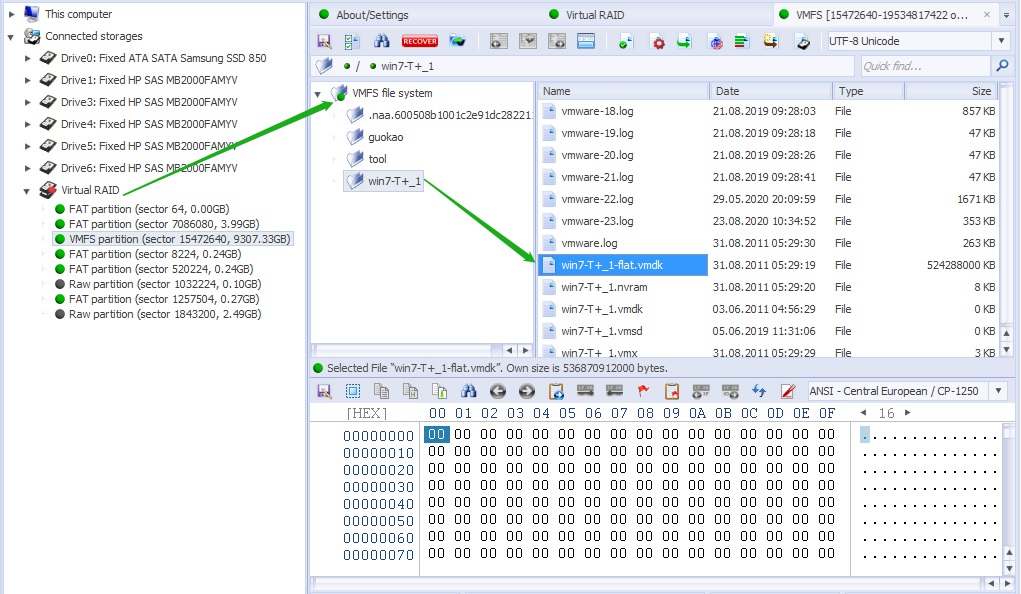Screen dimensions: 1021x594
Task: Decrease the hex bytes-per-row with the left arrow
Action: pyautogui.click(x=863, y=412)
